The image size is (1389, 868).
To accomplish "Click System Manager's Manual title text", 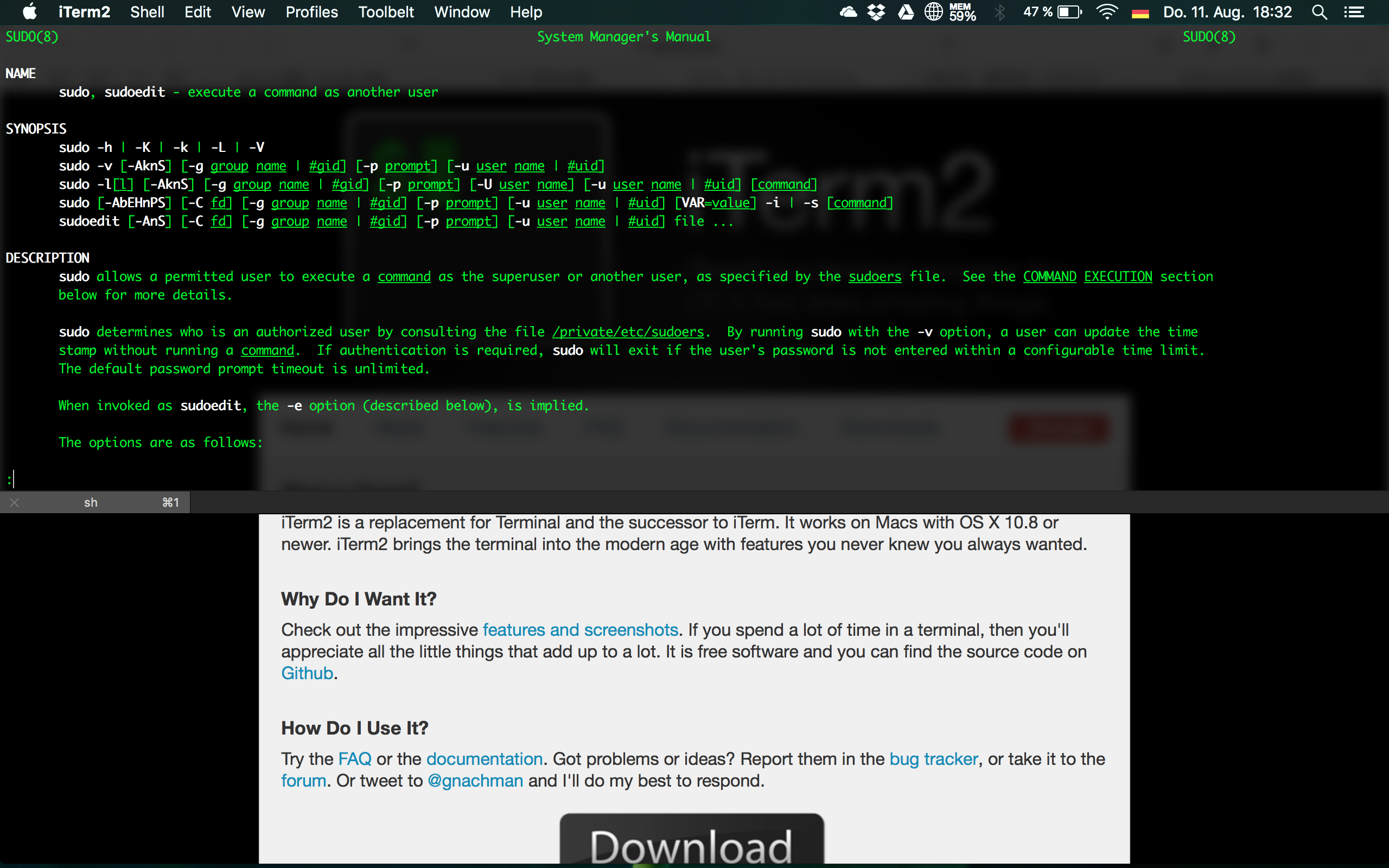I will [x=624, y=37].
